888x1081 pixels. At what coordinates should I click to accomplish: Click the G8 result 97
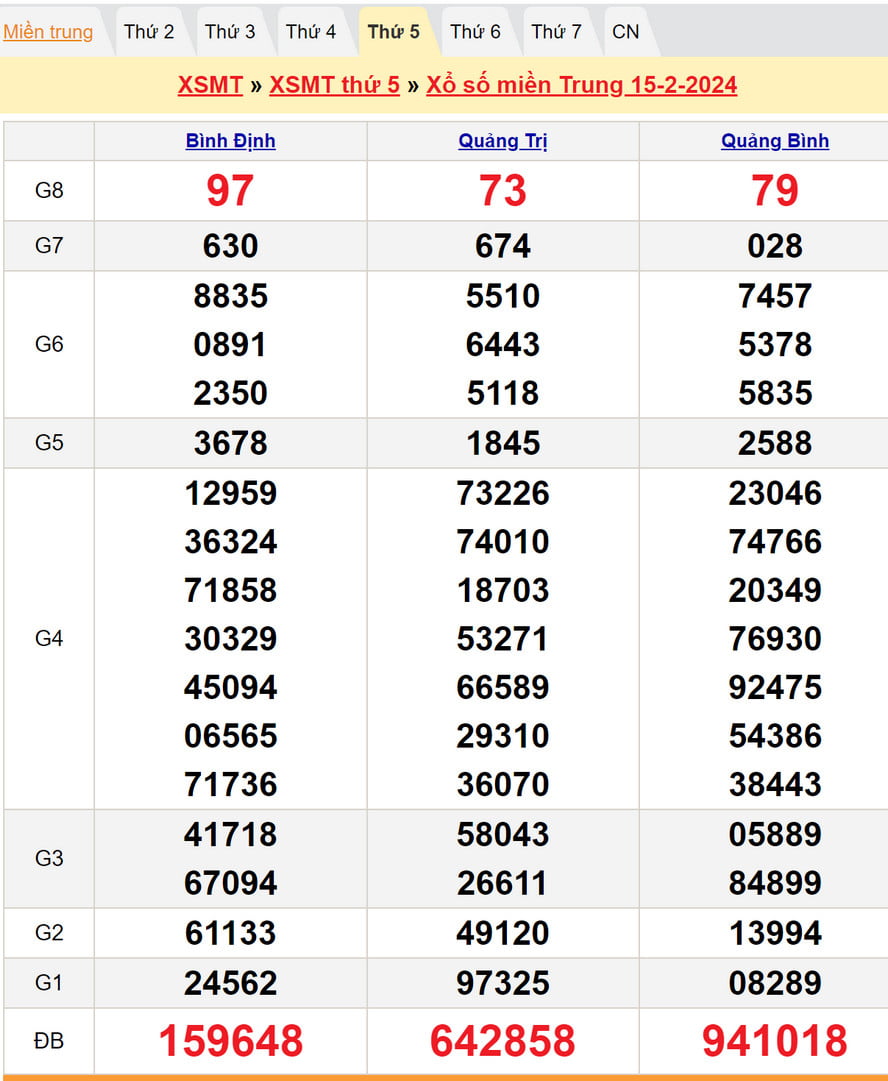point(230,190)
